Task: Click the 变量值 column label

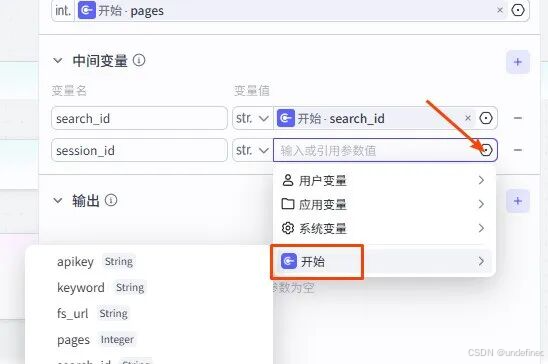Action: 252,91
